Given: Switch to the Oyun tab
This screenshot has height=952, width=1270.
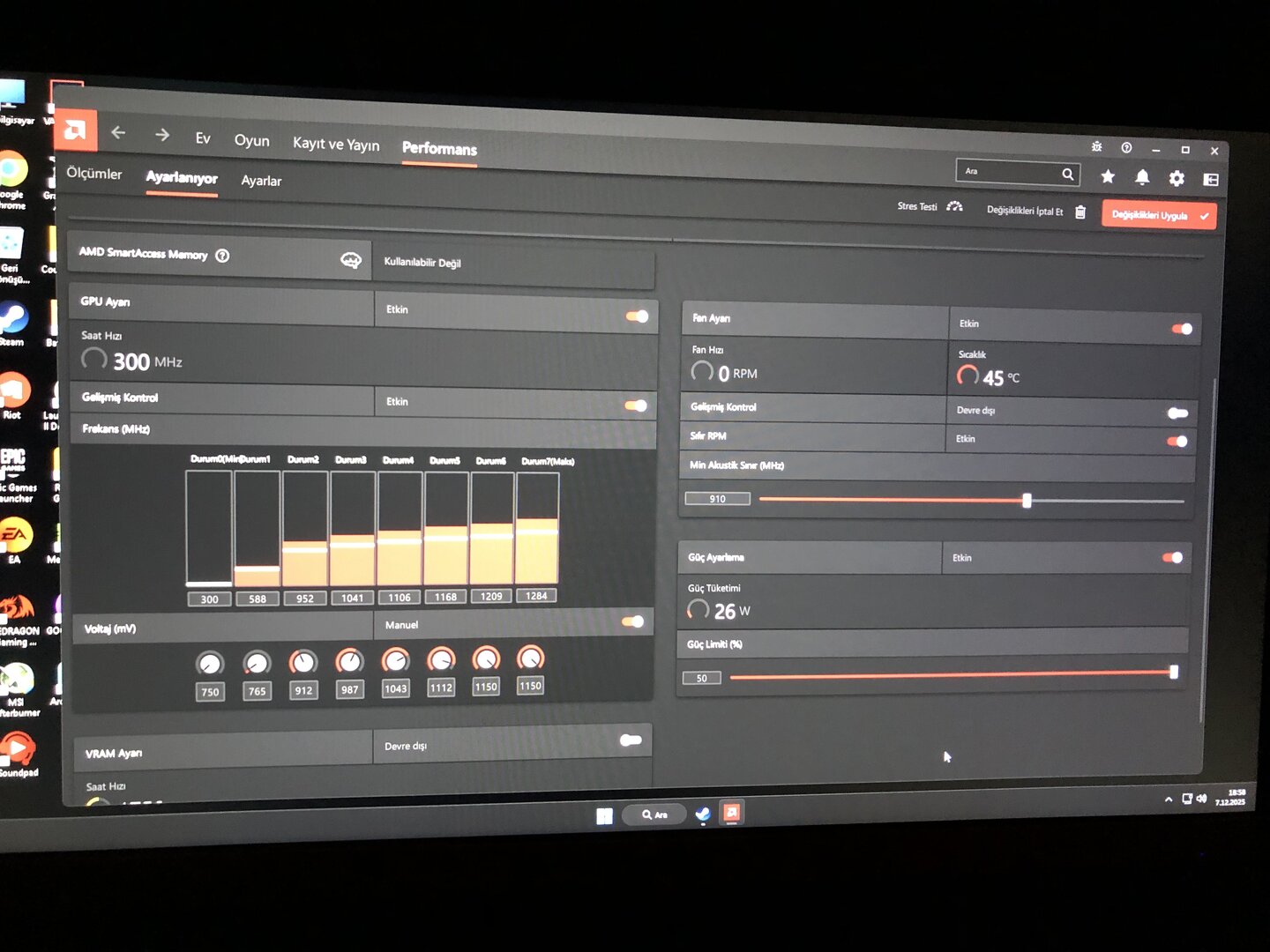Looking at the screenshot, I should 251,141.
